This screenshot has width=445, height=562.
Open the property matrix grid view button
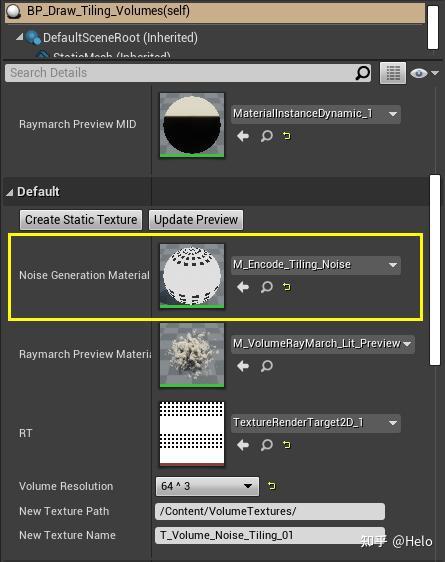393,73
